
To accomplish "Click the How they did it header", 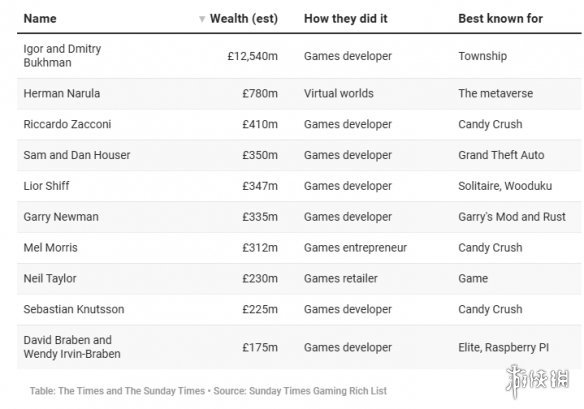I will (346, 18).
